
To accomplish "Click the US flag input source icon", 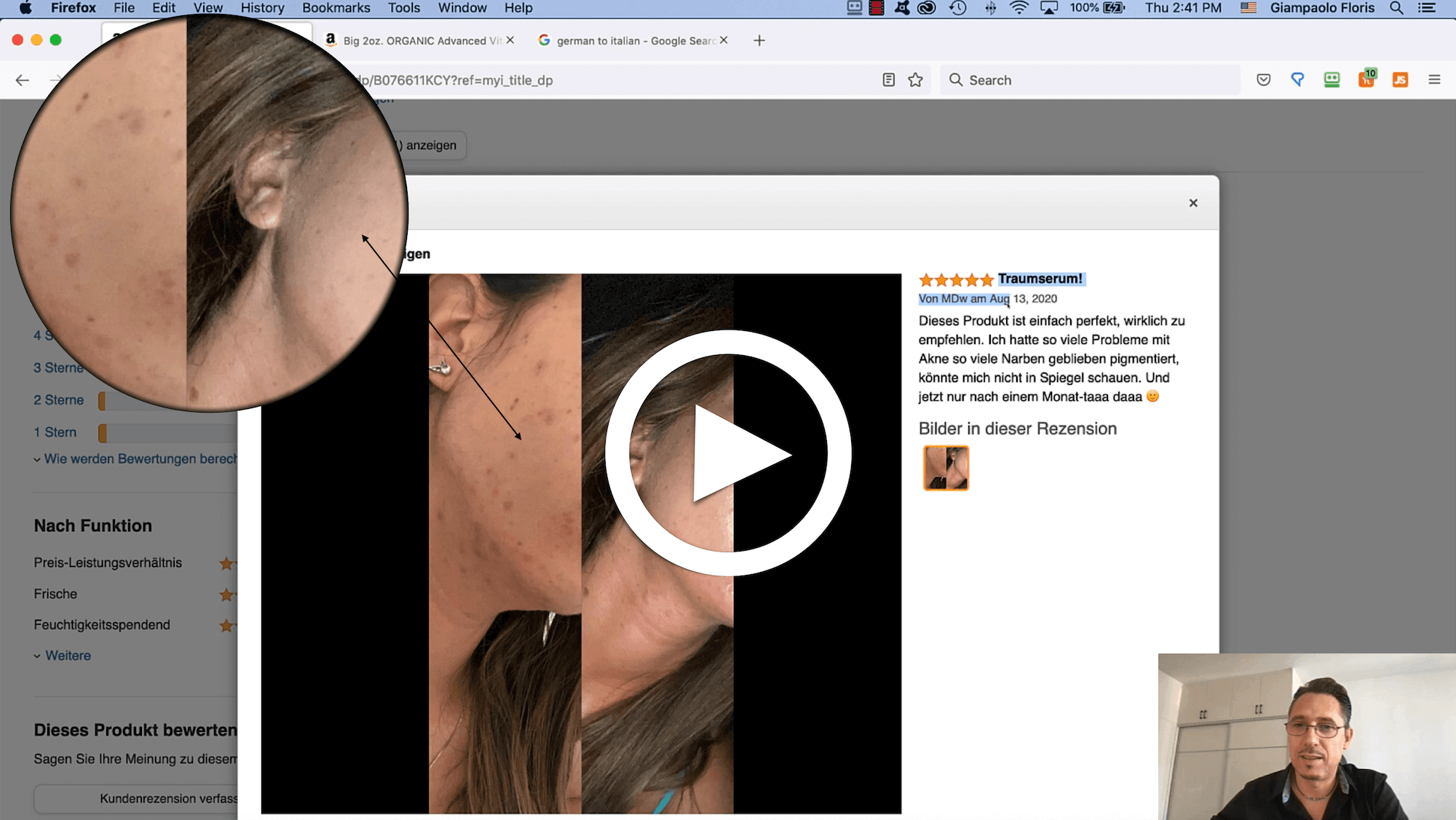I will point(1248,8).
